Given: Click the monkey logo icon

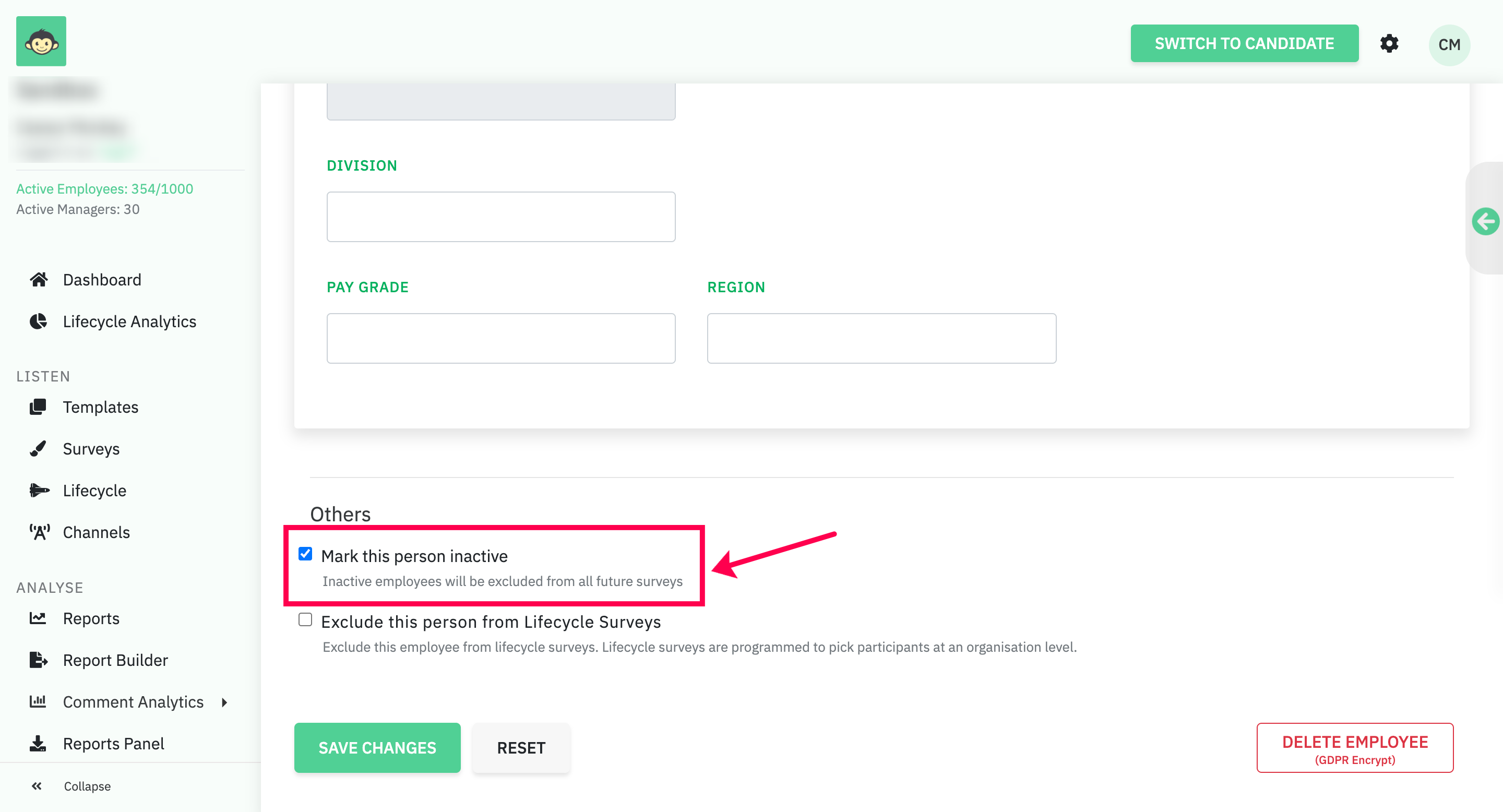Looking at the screenshot, I should (41, 41).
